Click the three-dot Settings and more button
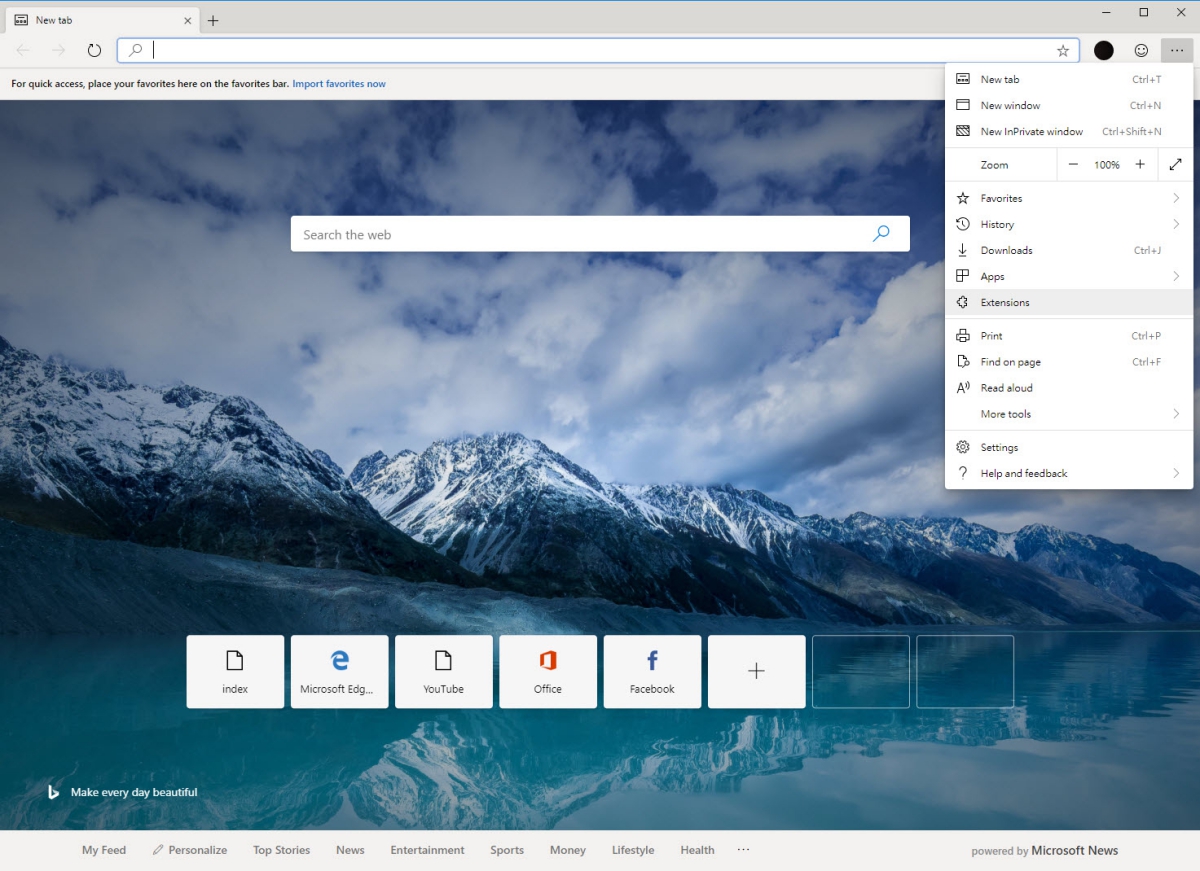Image resolution: width=1200 pixels, height=871 pixels. (x=1177, y=50)
